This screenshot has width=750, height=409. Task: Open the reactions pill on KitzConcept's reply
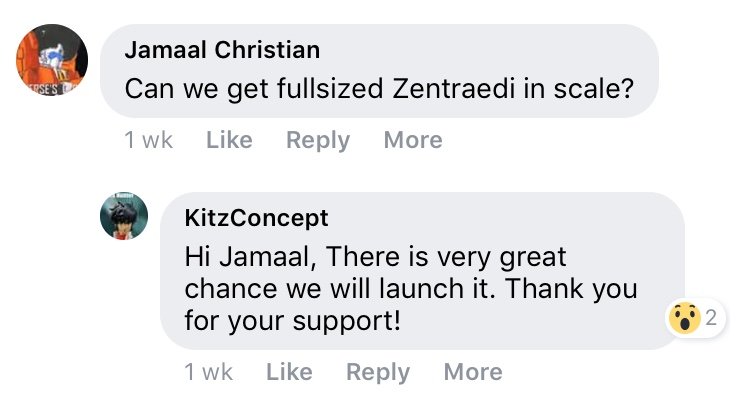(695, 318)
